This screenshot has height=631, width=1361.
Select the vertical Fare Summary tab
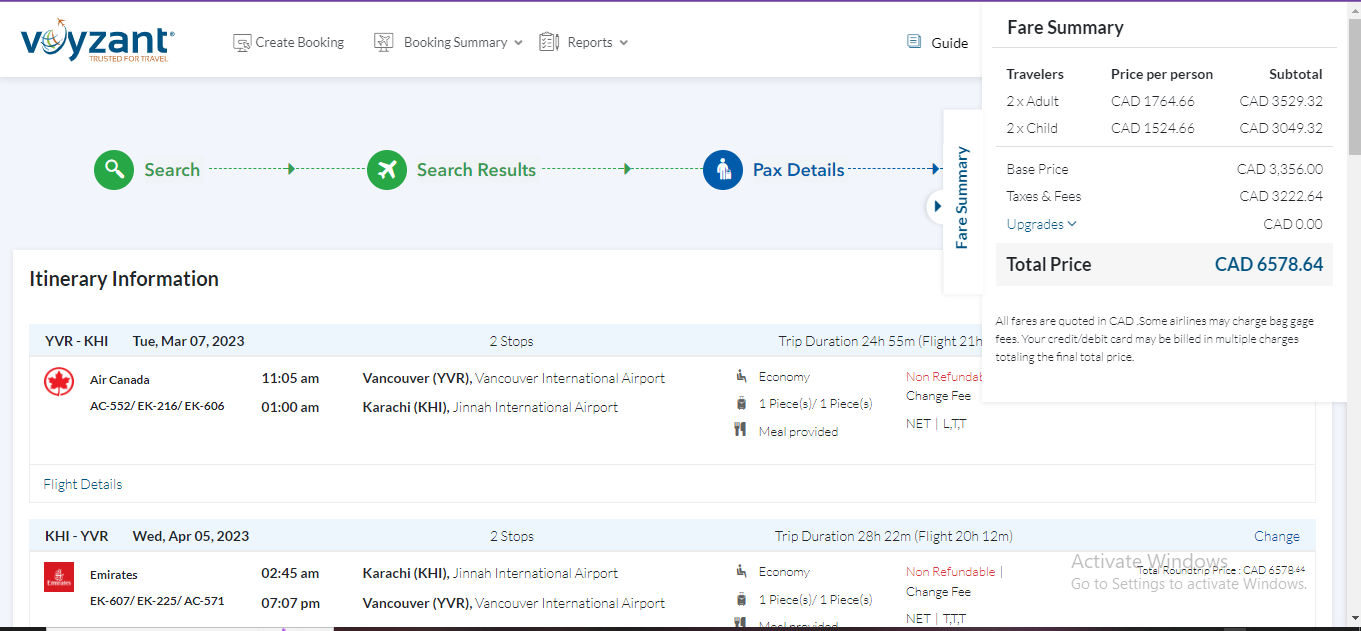pos(962,198)
